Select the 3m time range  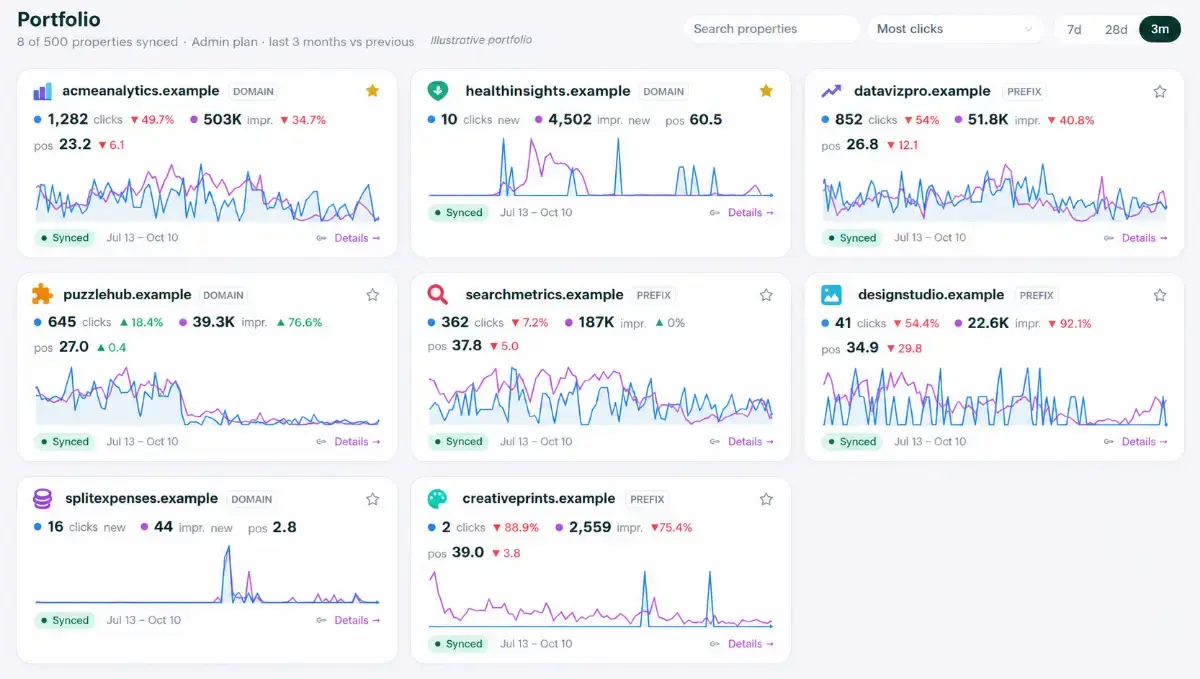(x=1160, y=29)
